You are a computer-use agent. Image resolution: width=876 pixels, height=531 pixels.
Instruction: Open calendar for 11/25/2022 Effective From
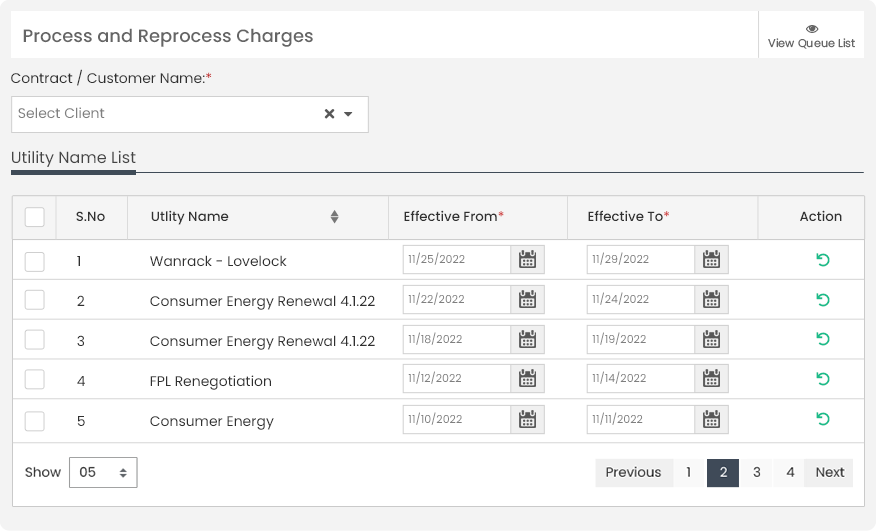coord(527,259)
